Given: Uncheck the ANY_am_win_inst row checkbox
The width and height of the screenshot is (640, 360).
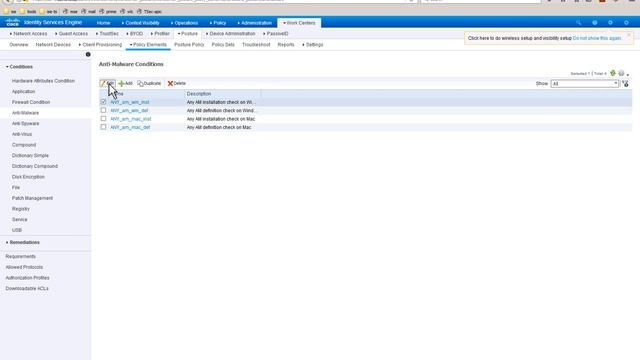Looking at the screenshot, I should (x=103, y=102).
